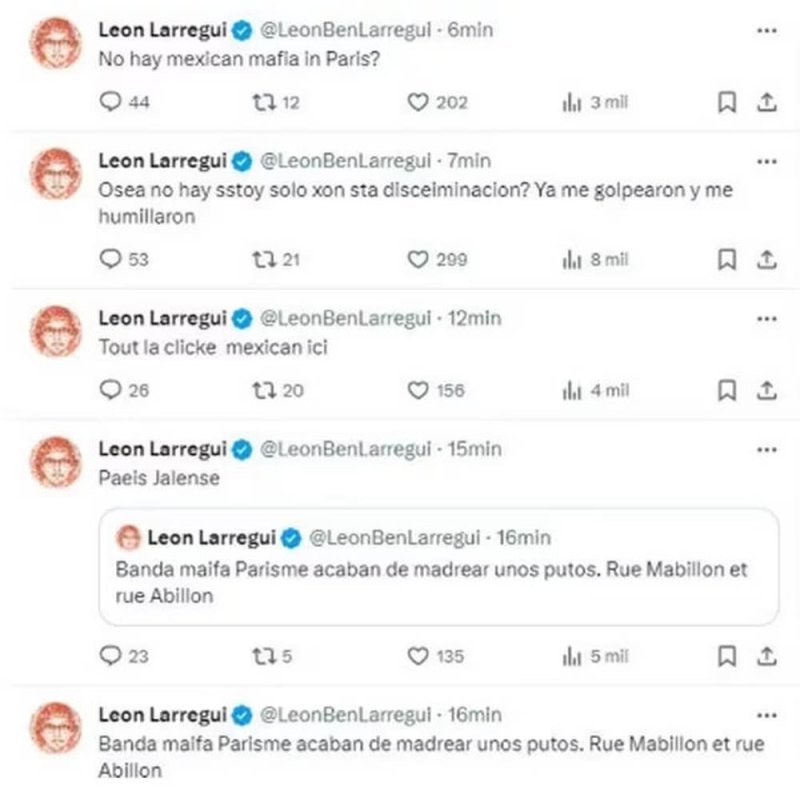
Task: Share the tweet posted 6min ago
Action: point(766,102)
